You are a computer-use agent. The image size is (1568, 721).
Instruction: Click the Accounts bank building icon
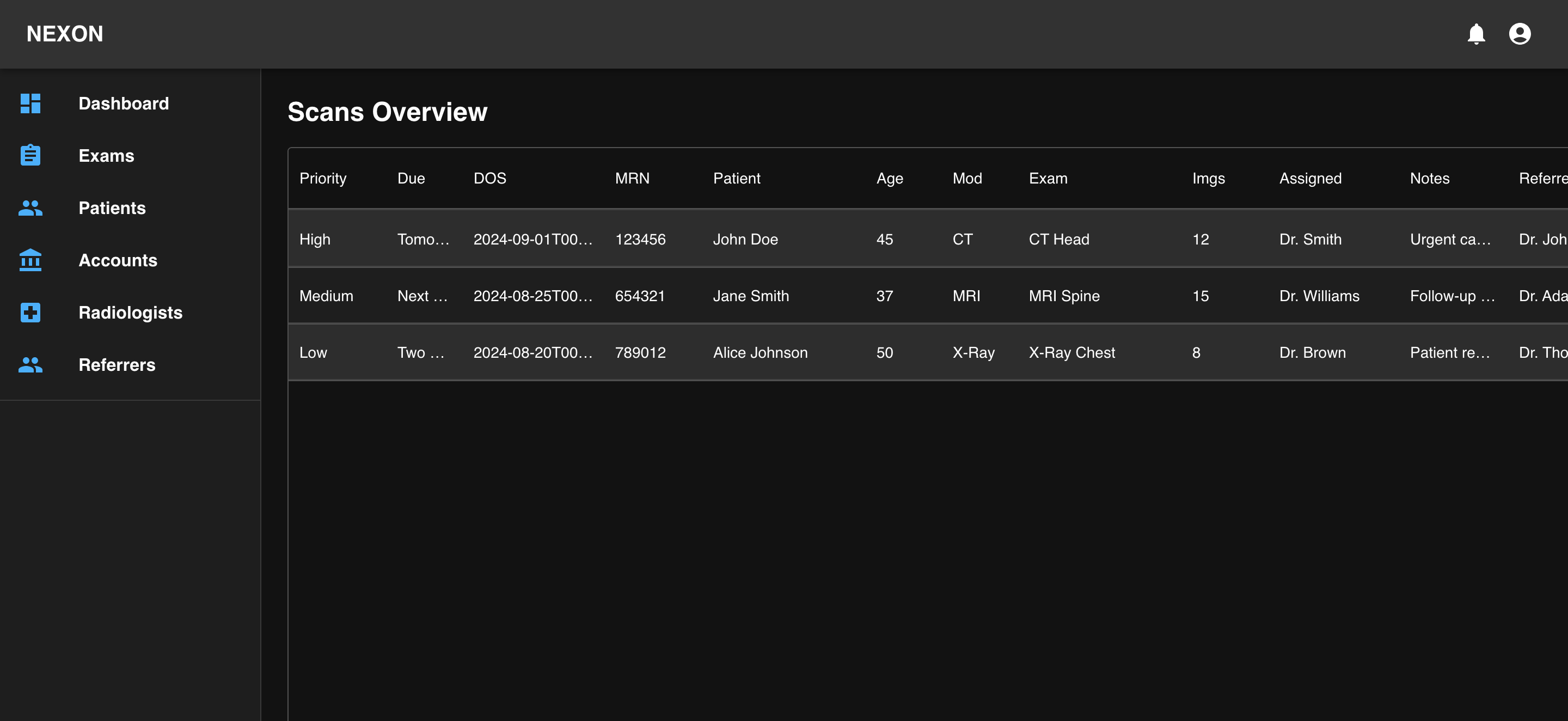(x=30, y=261)
